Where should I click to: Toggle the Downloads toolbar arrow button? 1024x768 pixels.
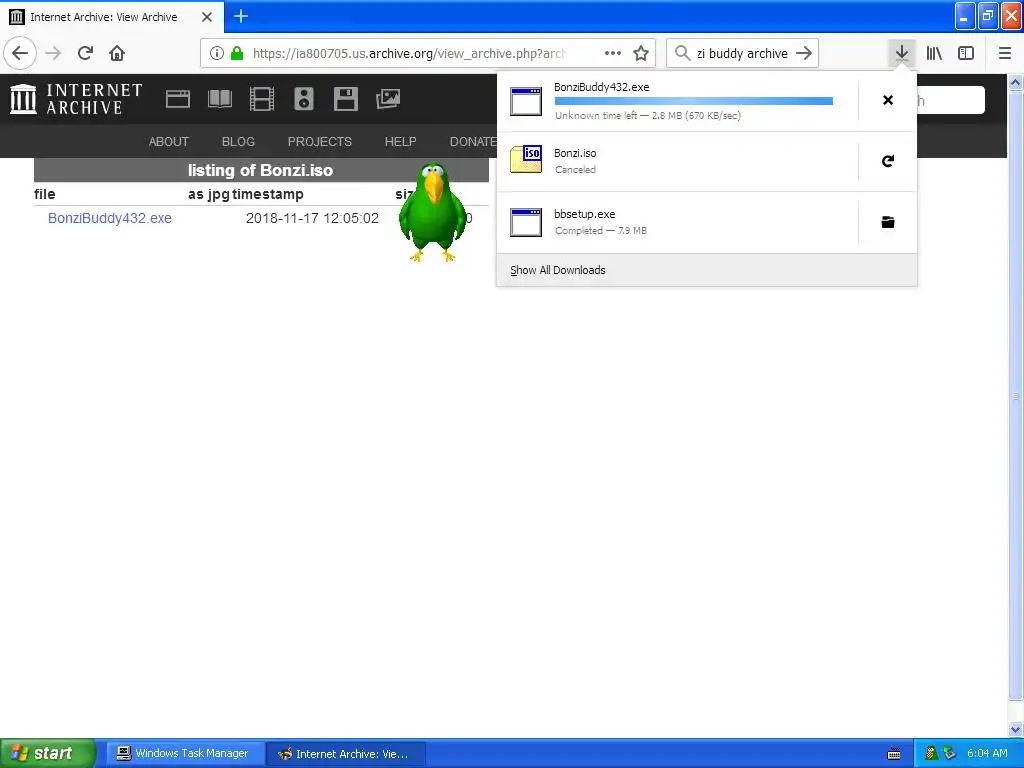pyautogui.click(x=902, y=53)
